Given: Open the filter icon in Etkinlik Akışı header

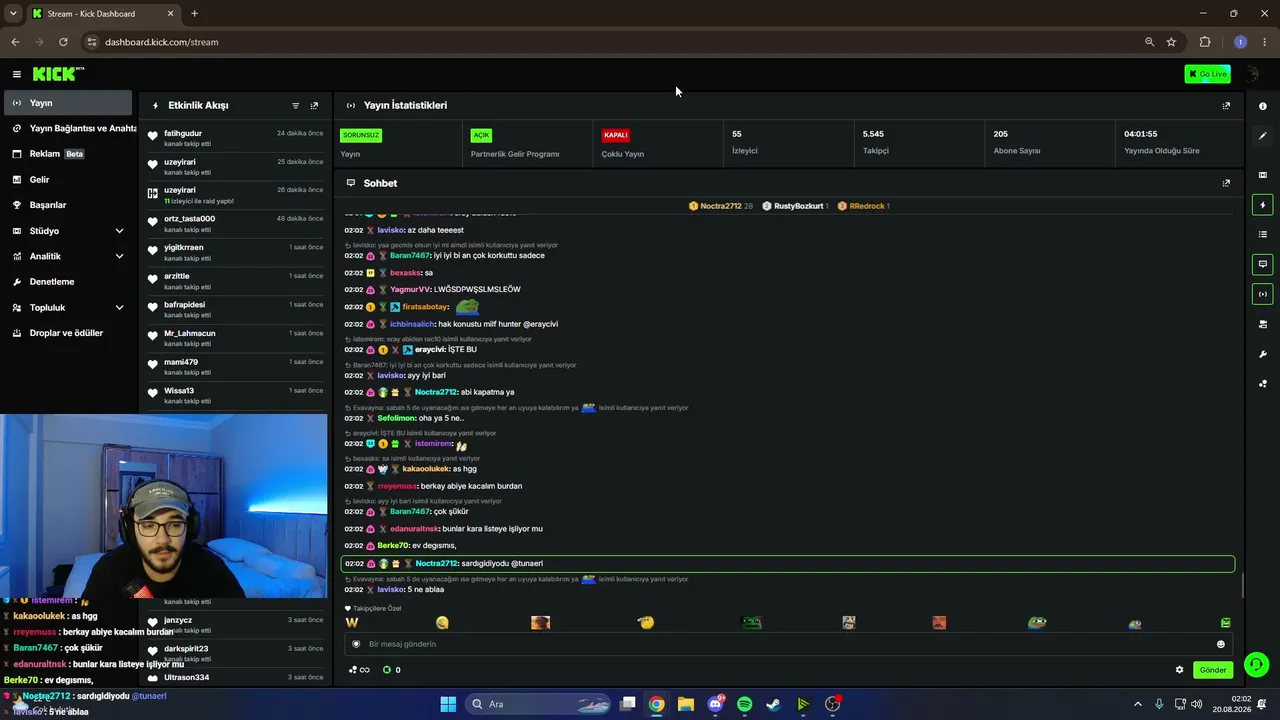Looking at the screenshot, I should pyautogui.click(x=295, y=105).
